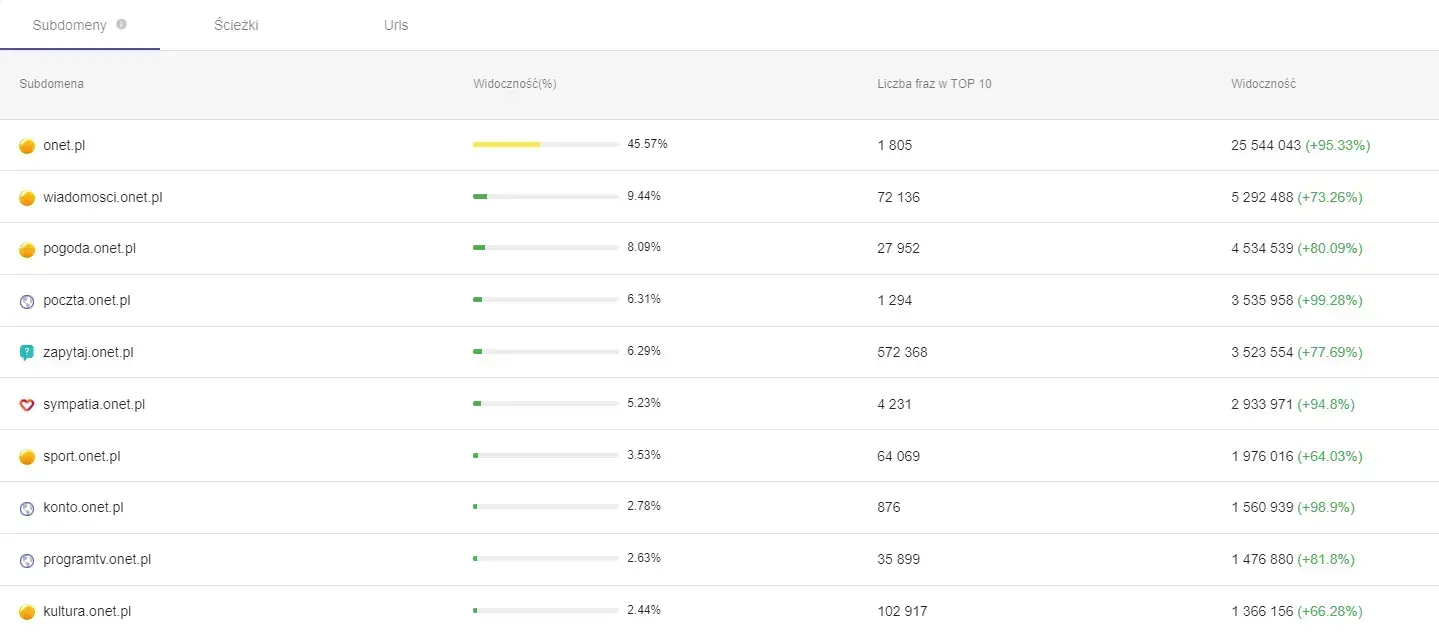This screenshot has height=632, width=1439.
Task: Click the onet.pl yellow favicon icon
Action: pos(27,146)
